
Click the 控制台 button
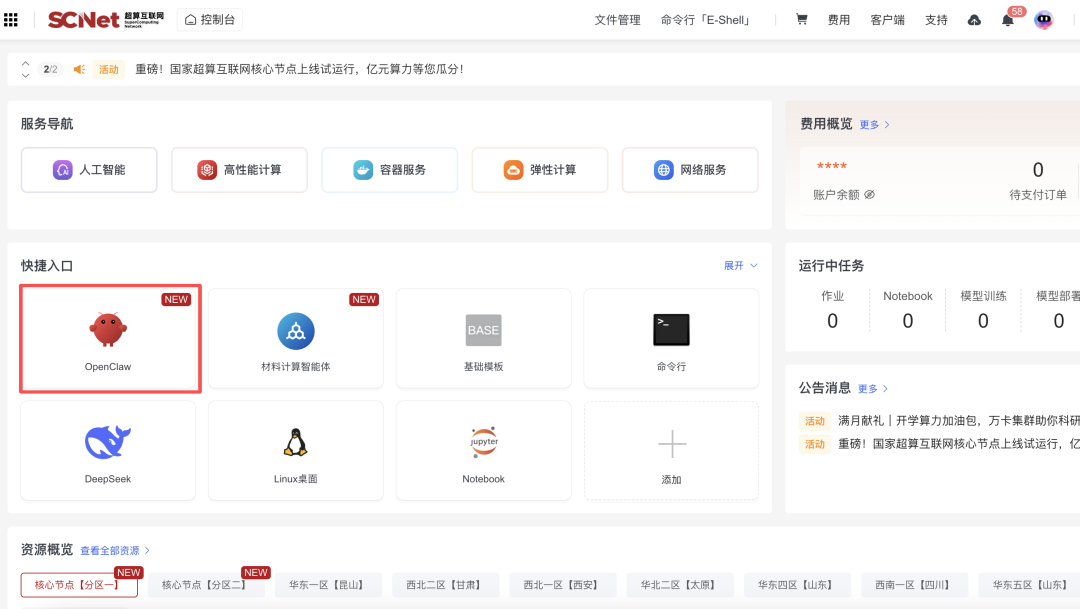(210, 19)
